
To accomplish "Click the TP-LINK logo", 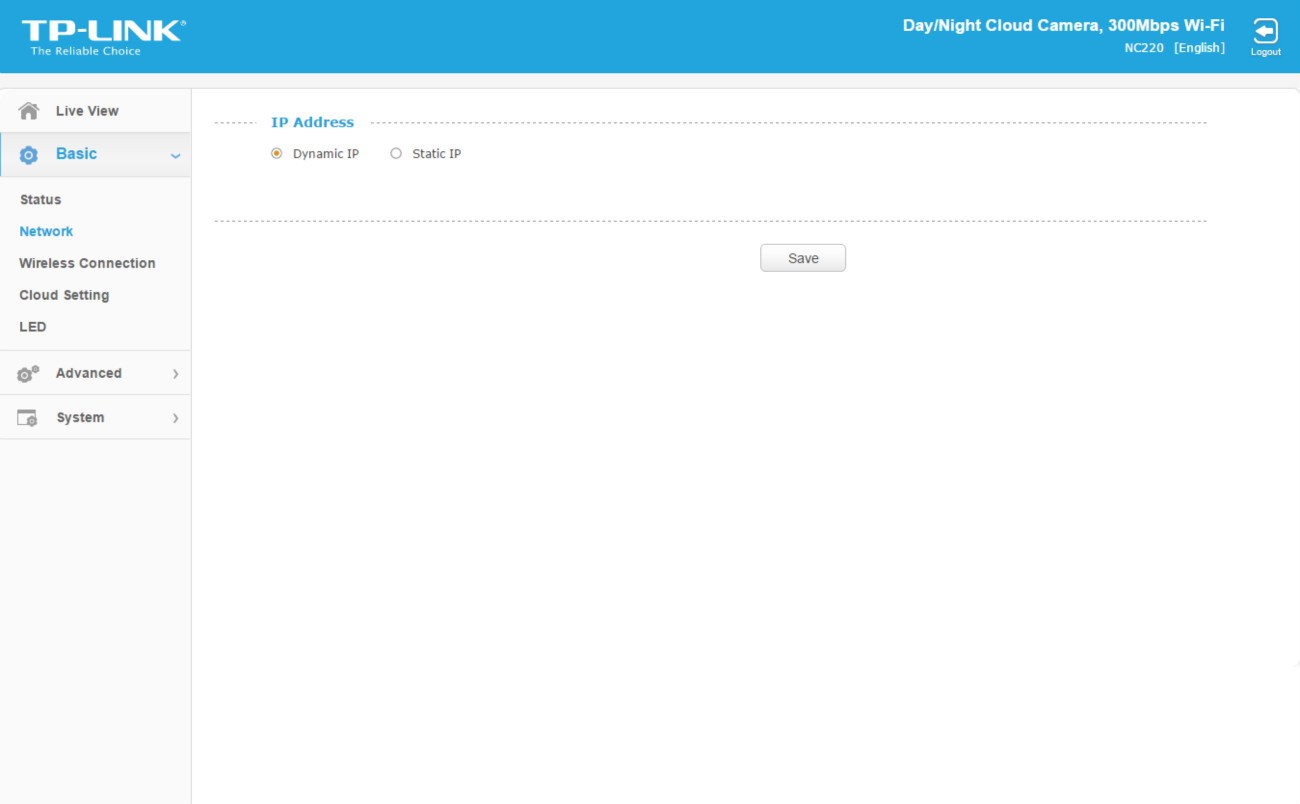I will pos(103,37).
